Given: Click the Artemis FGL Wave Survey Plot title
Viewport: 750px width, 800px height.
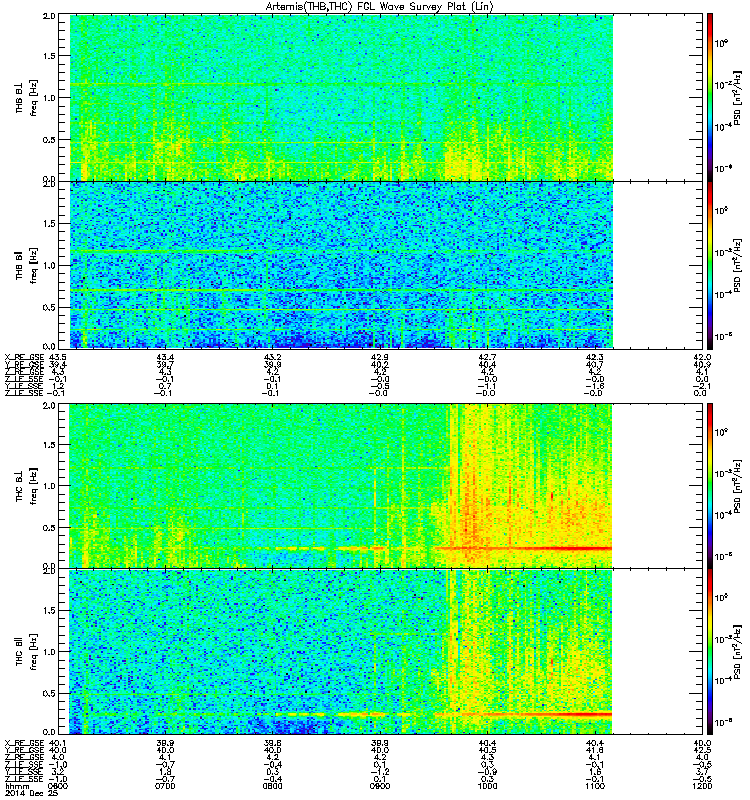Looking at the screenshot, I should (x=379, y=6).
